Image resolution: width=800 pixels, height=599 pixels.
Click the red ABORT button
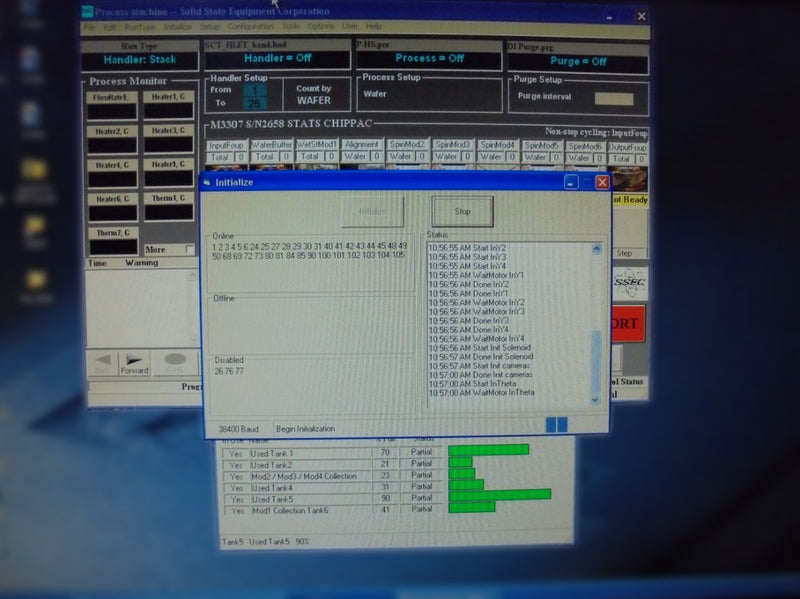coord(628,323)
